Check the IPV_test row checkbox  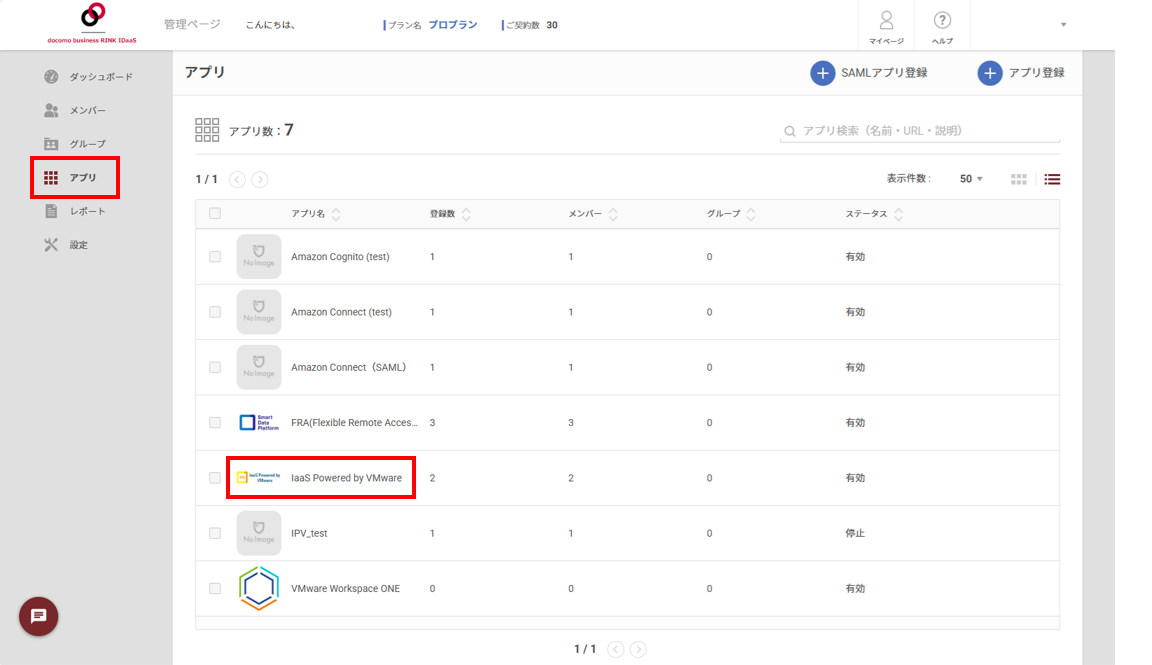point(215,533)
